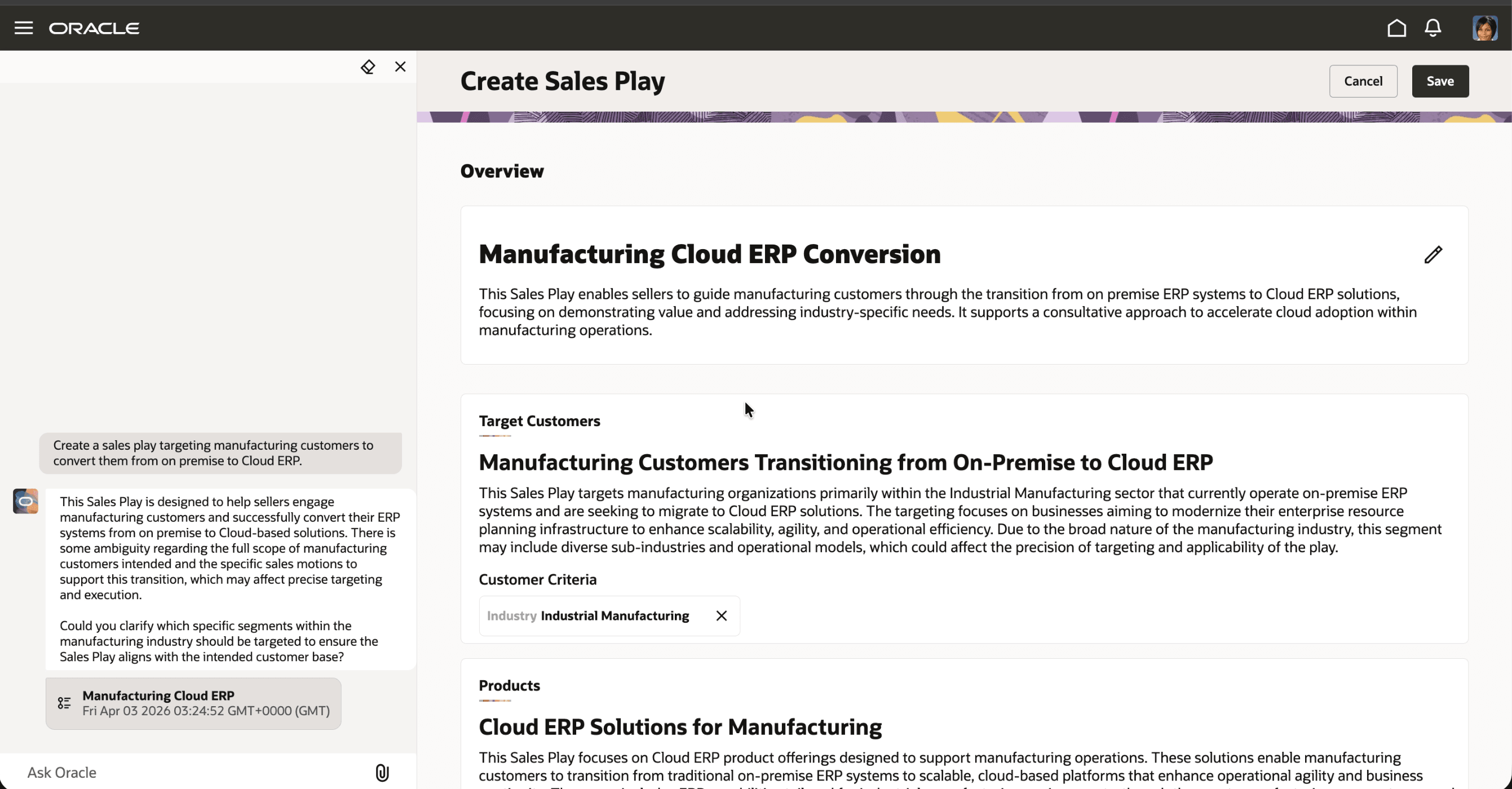
Task: Close the Ask Oracle chat panel
Action: (400, 67)
